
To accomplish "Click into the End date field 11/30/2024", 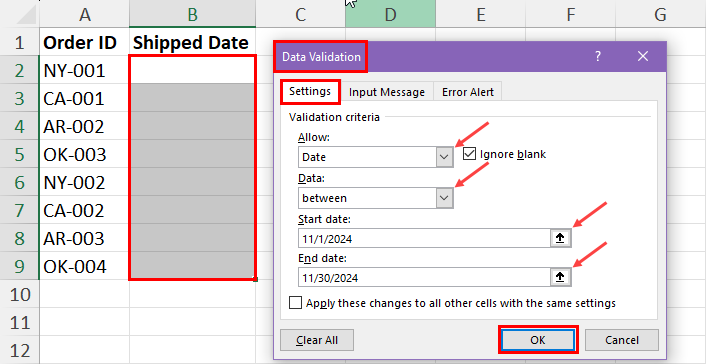I will 424,278.
